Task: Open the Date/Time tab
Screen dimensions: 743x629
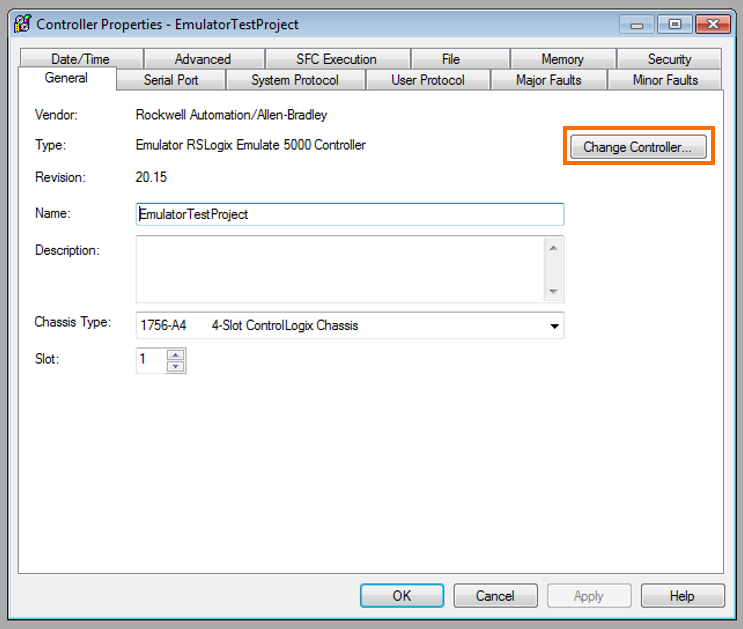Action: click(81, 59)
